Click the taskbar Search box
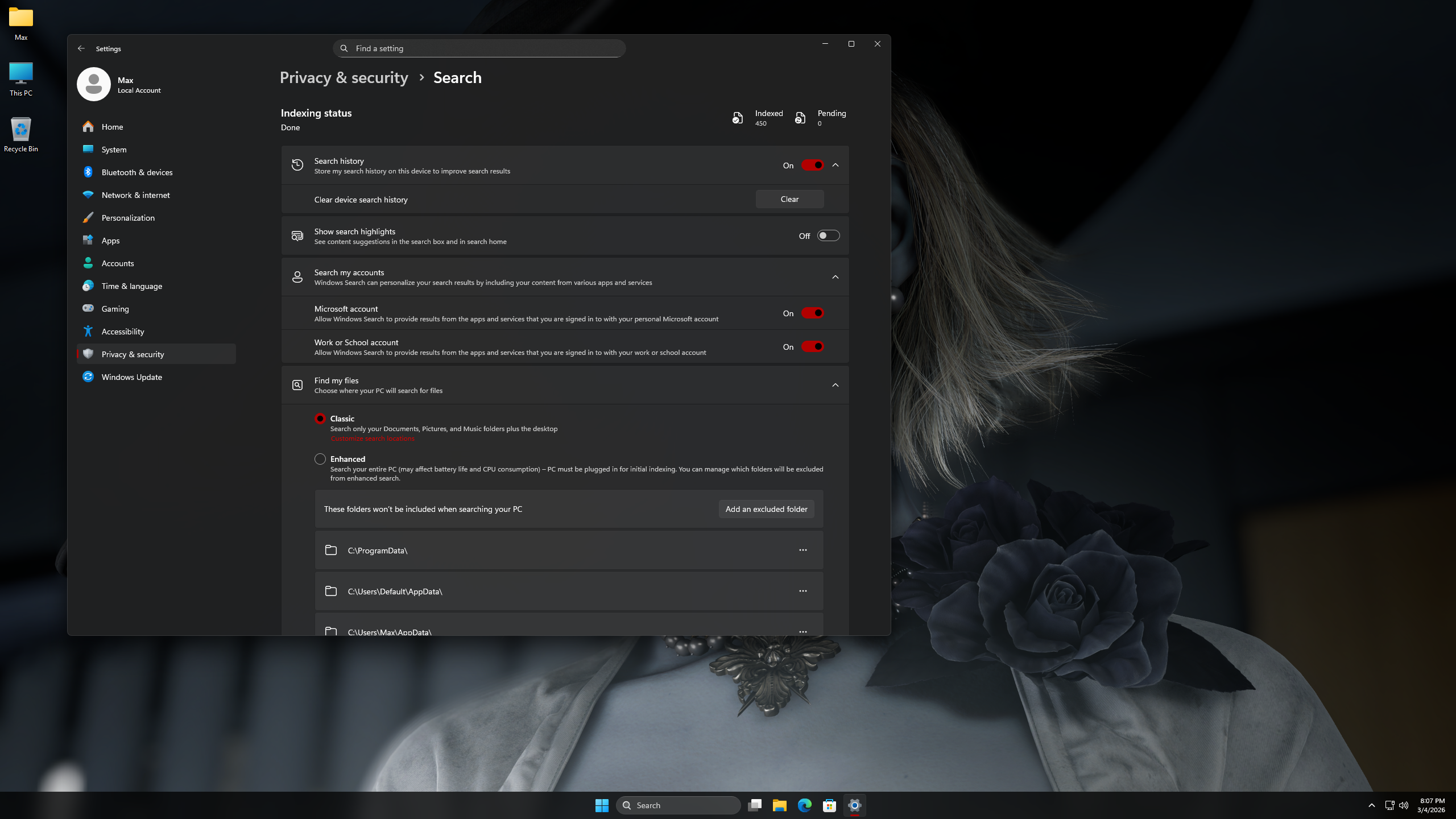1456x819 pixels. [x=679, y=805]
